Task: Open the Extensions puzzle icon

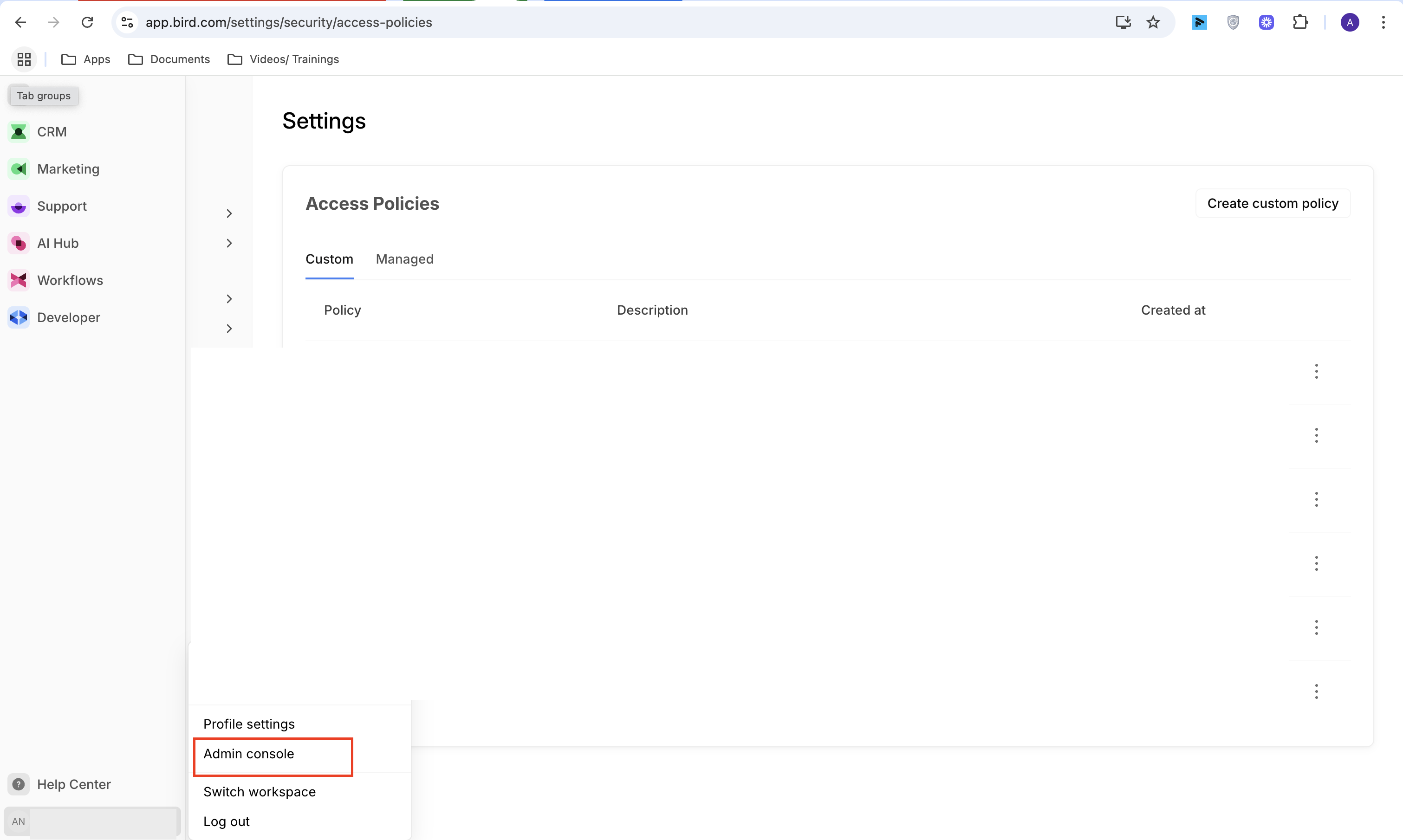Action: [1300, 22]
